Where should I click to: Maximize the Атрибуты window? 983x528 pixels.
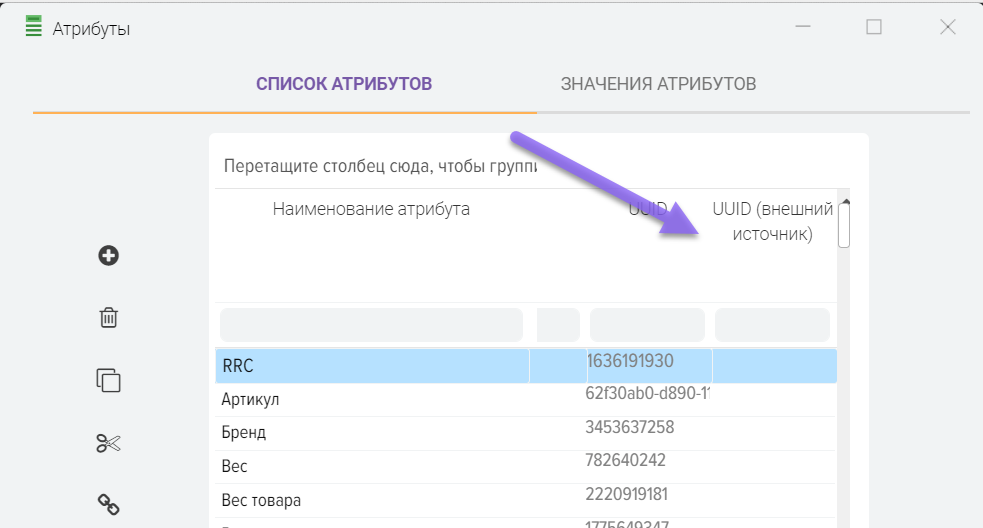(874, 28)
